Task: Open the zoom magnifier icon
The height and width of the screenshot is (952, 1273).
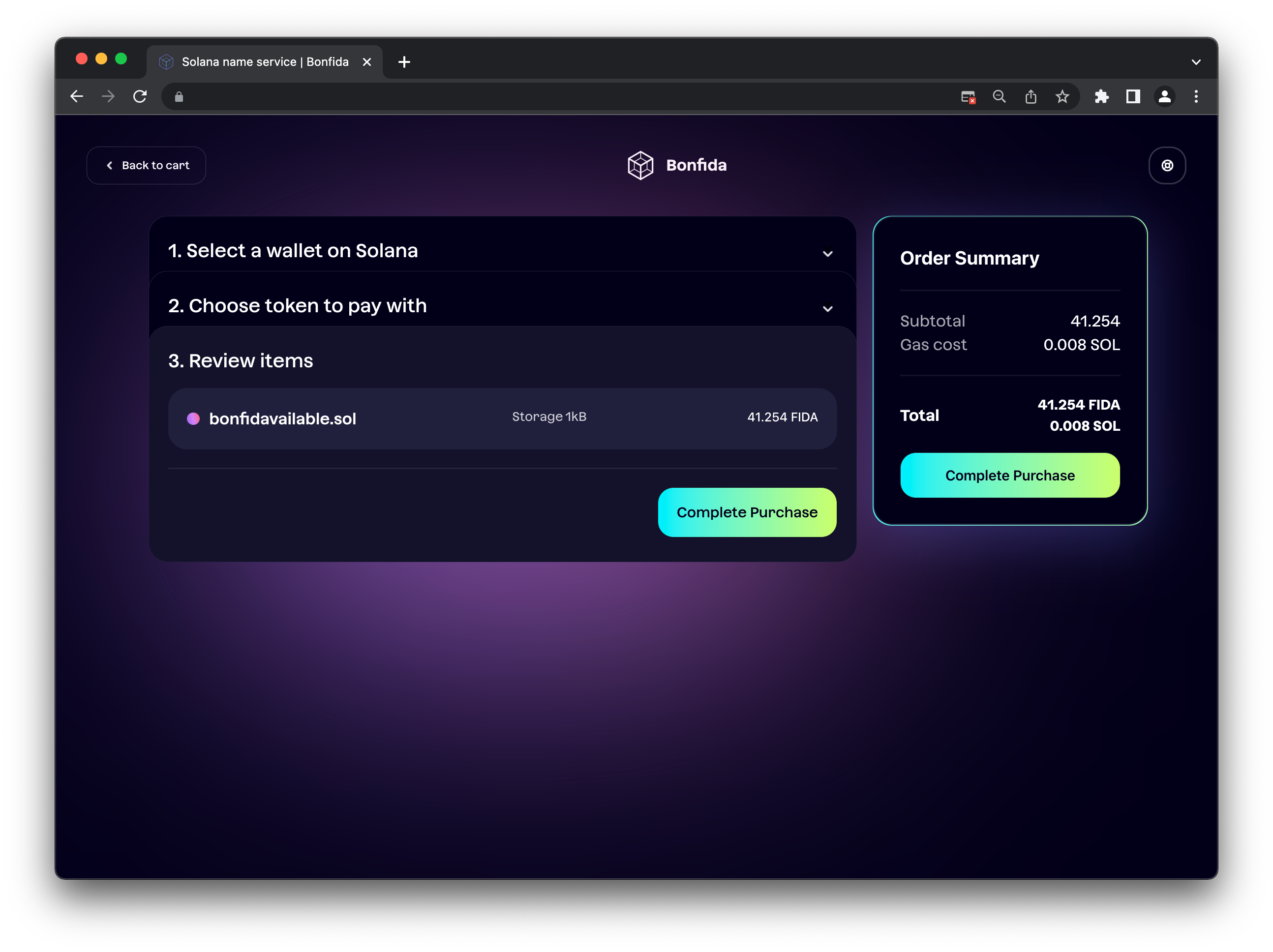Action: (1000, 97)
